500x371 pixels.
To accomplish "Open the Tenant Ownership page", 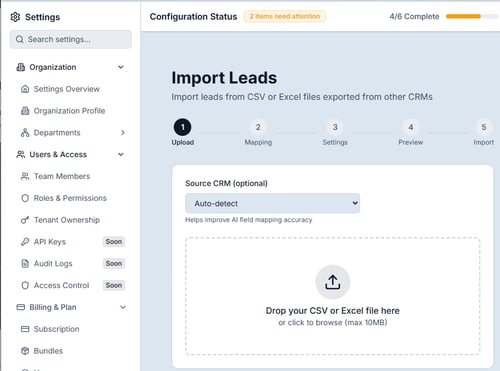I will tap(67, 220).
